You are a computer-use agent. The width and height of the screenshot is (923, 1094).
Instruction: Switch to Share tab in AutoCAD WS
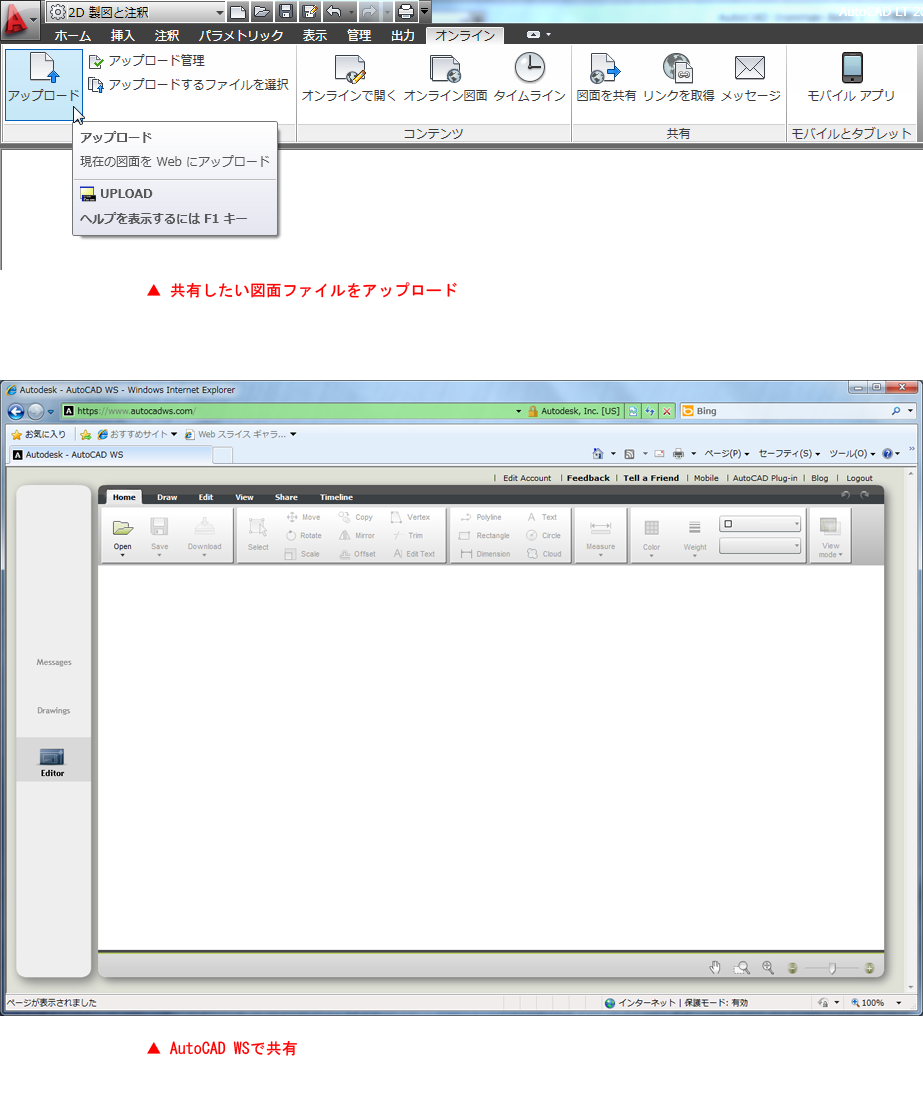(x=286, y=497)
